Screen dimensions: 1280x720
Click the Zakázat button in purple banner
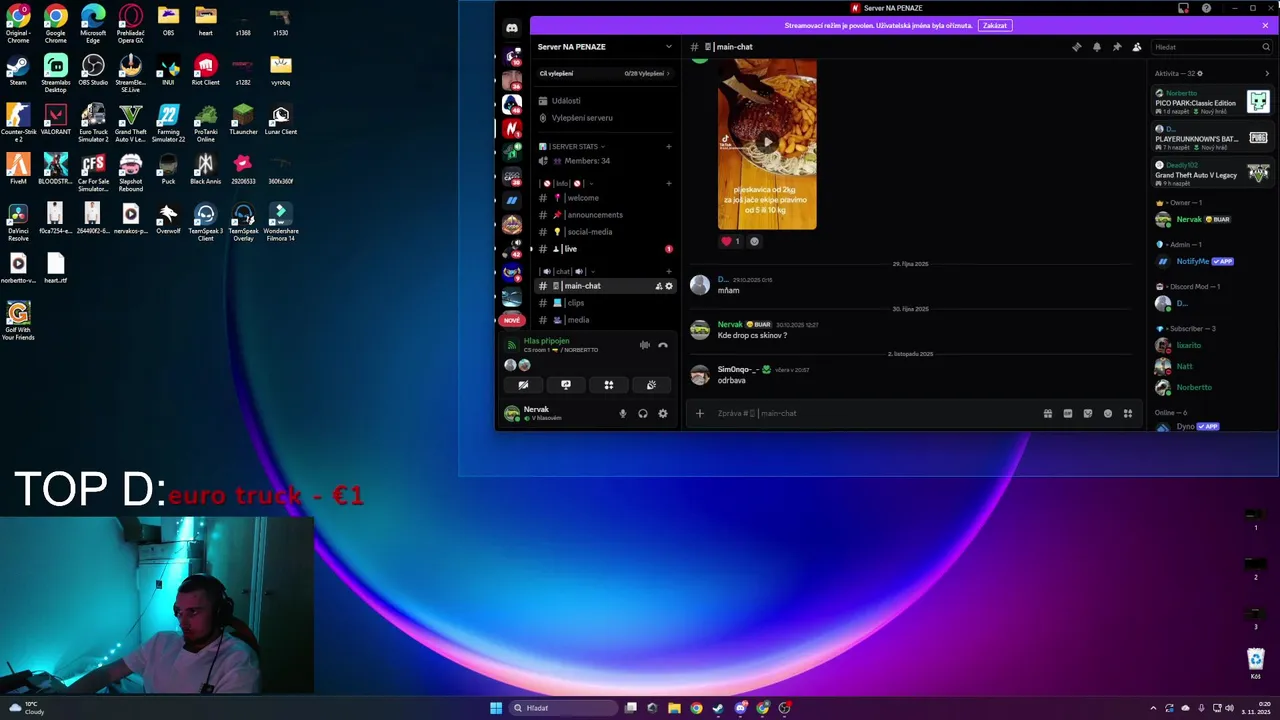994,26
